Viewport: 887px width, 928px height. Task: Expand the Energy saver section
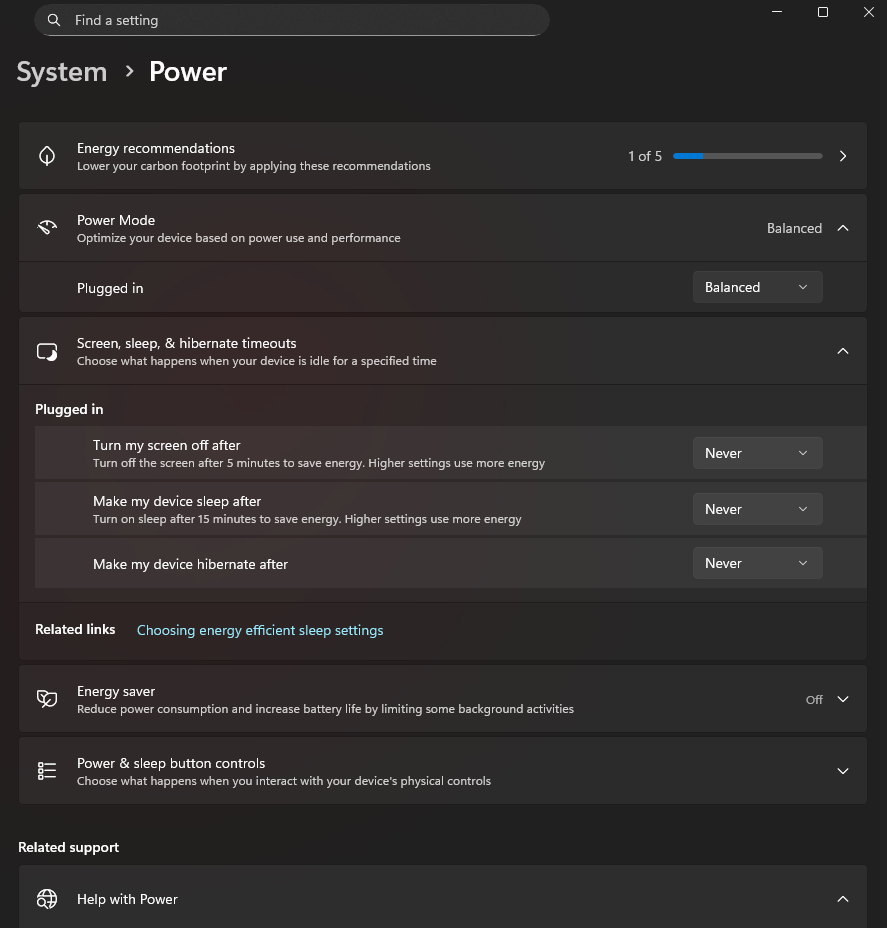843,699
